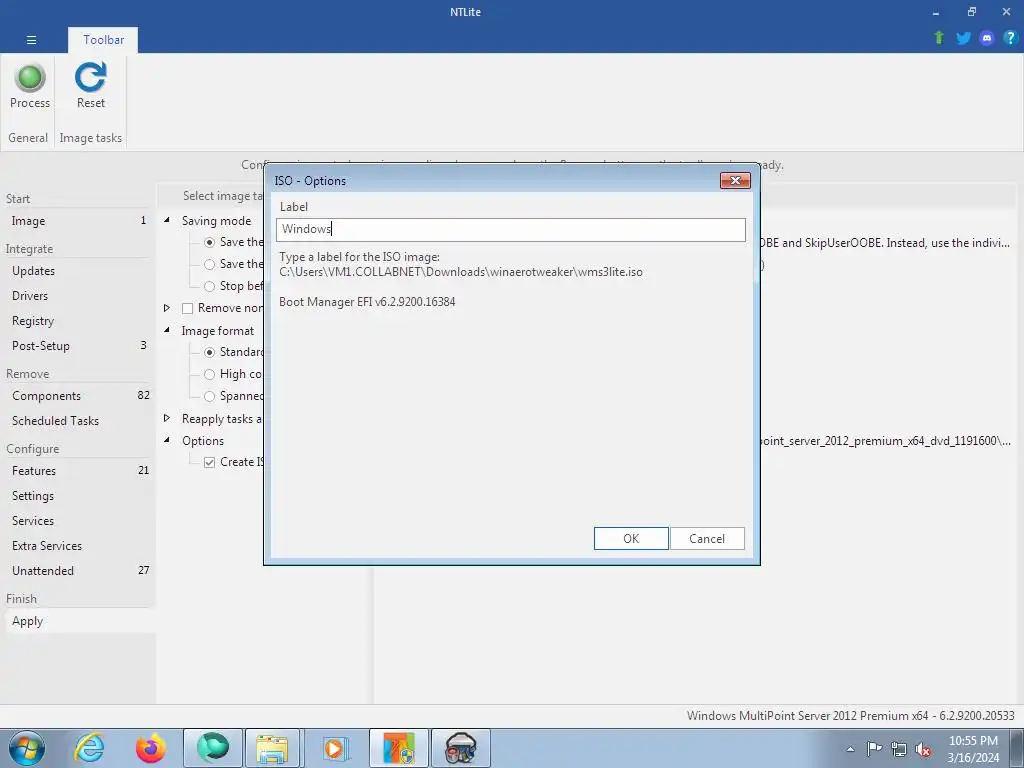Open the Registry page in sidebar
Screen dimensions: 1024x768
coord(78,321)
